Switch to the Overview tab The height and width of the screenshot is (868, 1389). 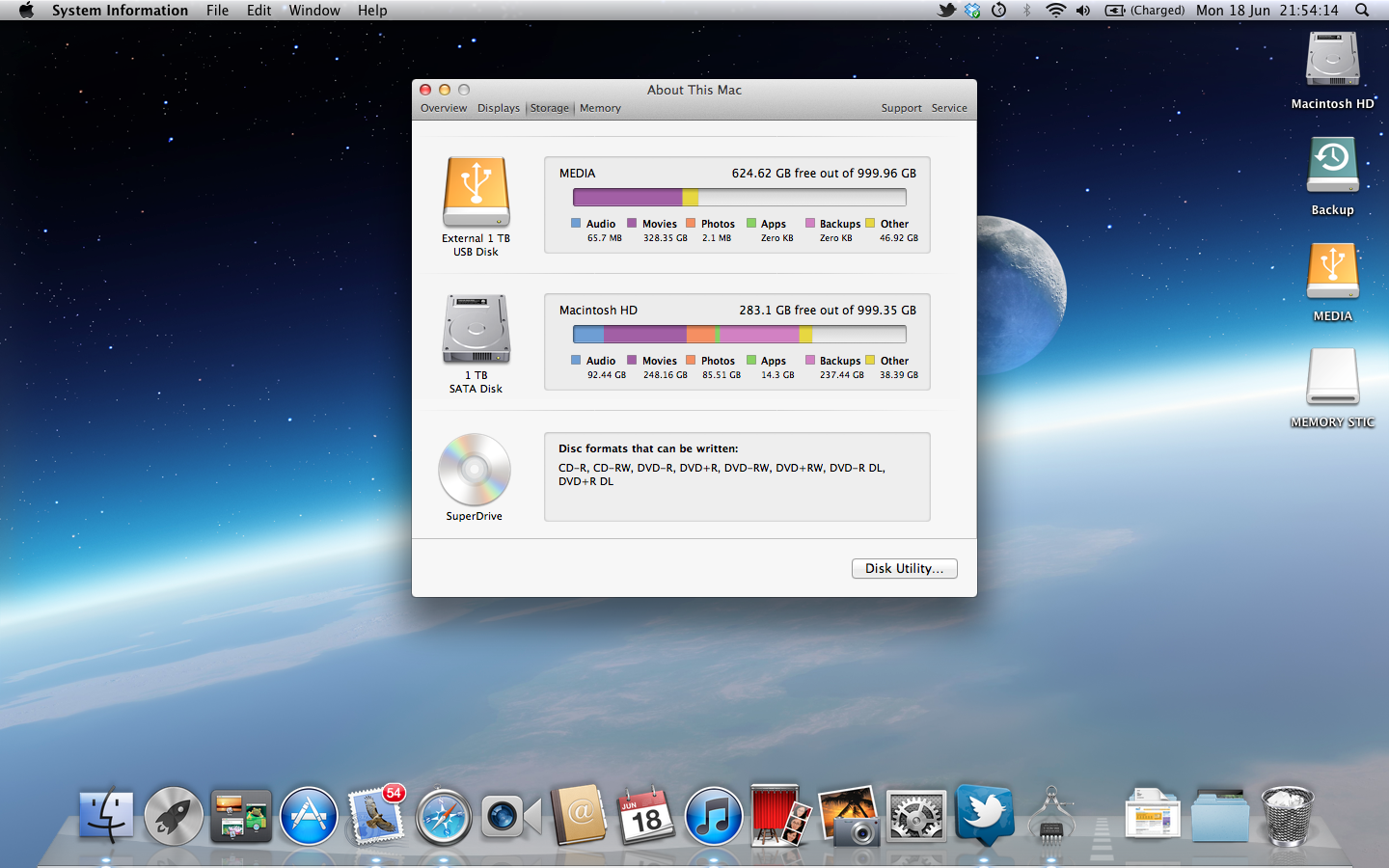coord(444,108)
